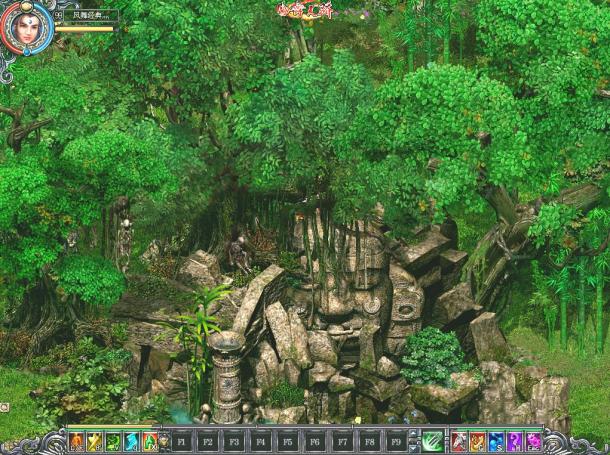Click the golden orb above the portrait
The width and height of the screenshot is (610, 455).
pos(26,5)
